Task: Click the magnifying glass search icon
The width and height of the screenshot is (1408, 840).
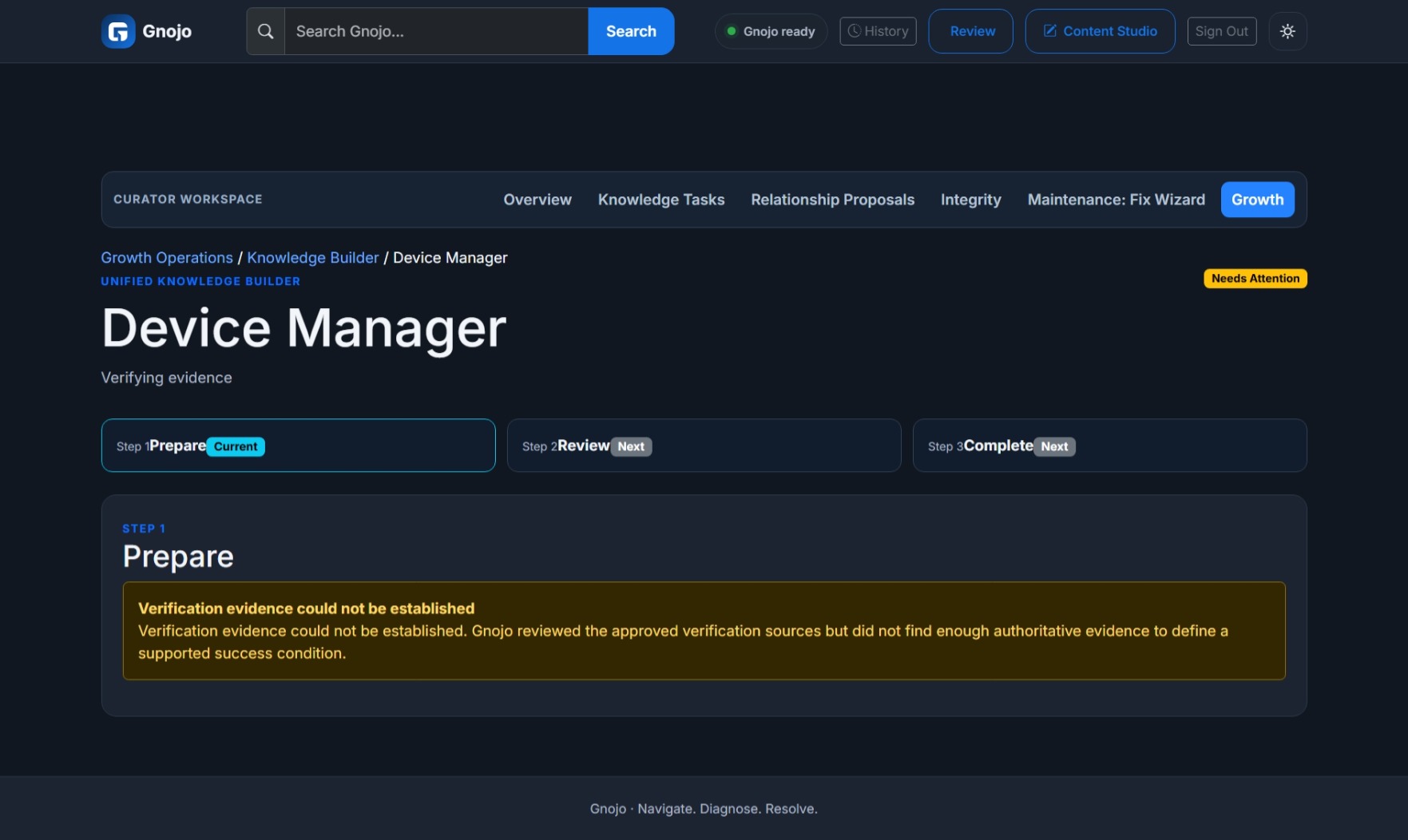Action: click(x=266, y=31)
